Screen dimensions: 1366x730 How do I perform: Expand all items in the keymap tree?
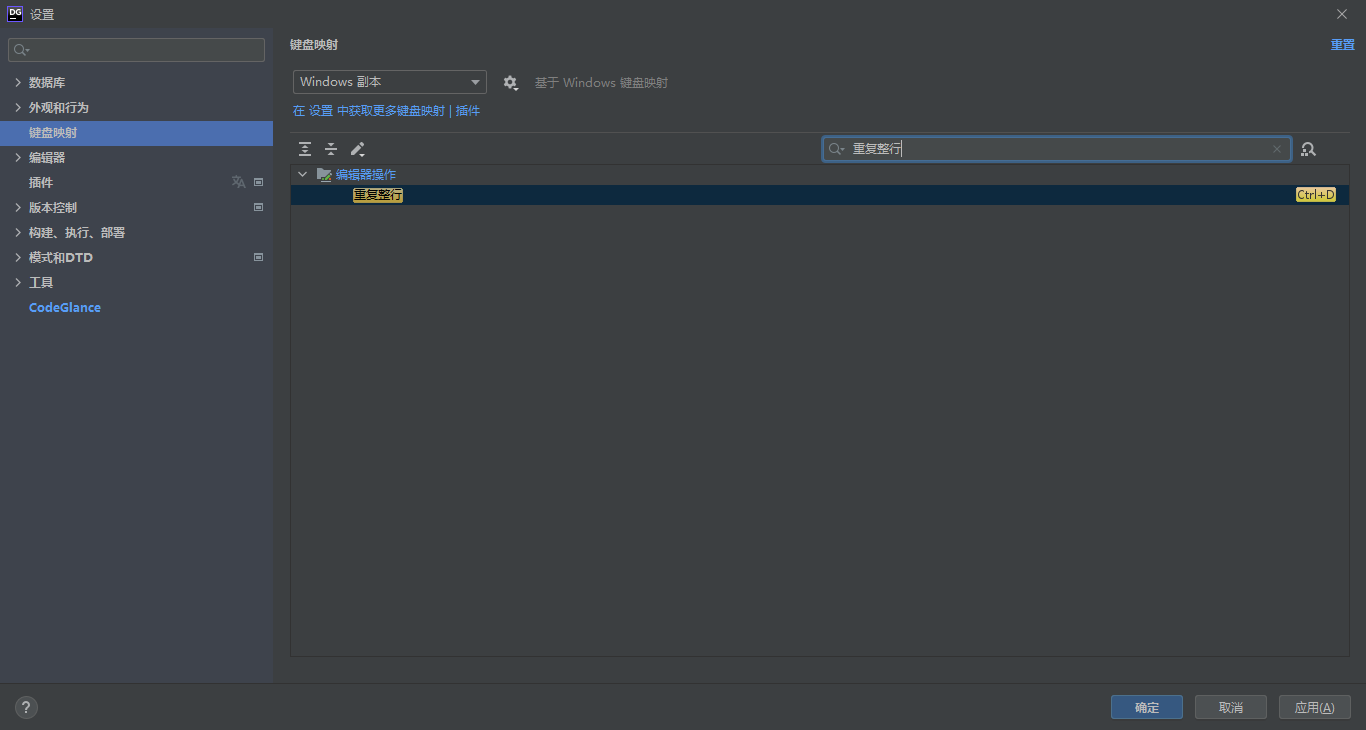(305, 148)
